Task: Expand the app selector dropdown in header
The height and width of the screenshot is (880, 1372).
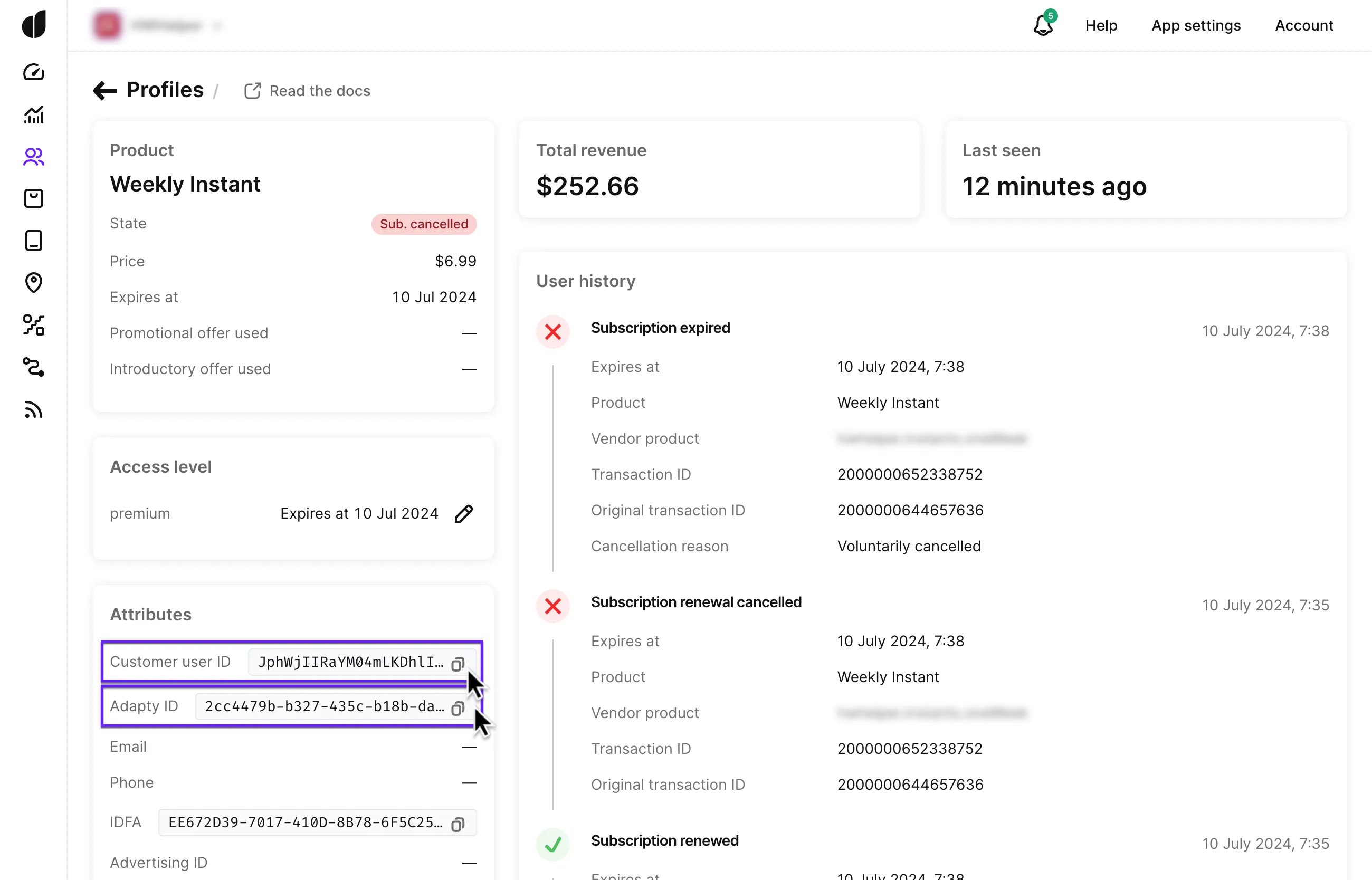Action: (x=217, y=25)
